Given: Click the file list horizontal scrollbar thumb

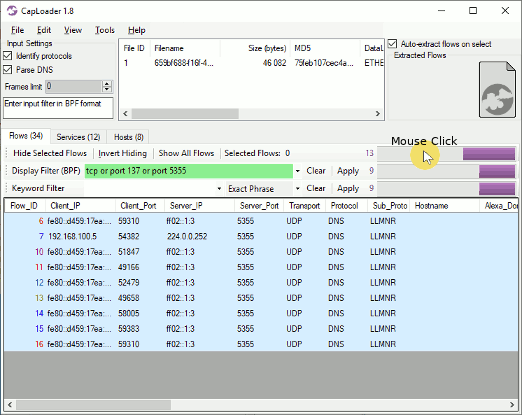Looking at the screenshot, I should point(185,114).
